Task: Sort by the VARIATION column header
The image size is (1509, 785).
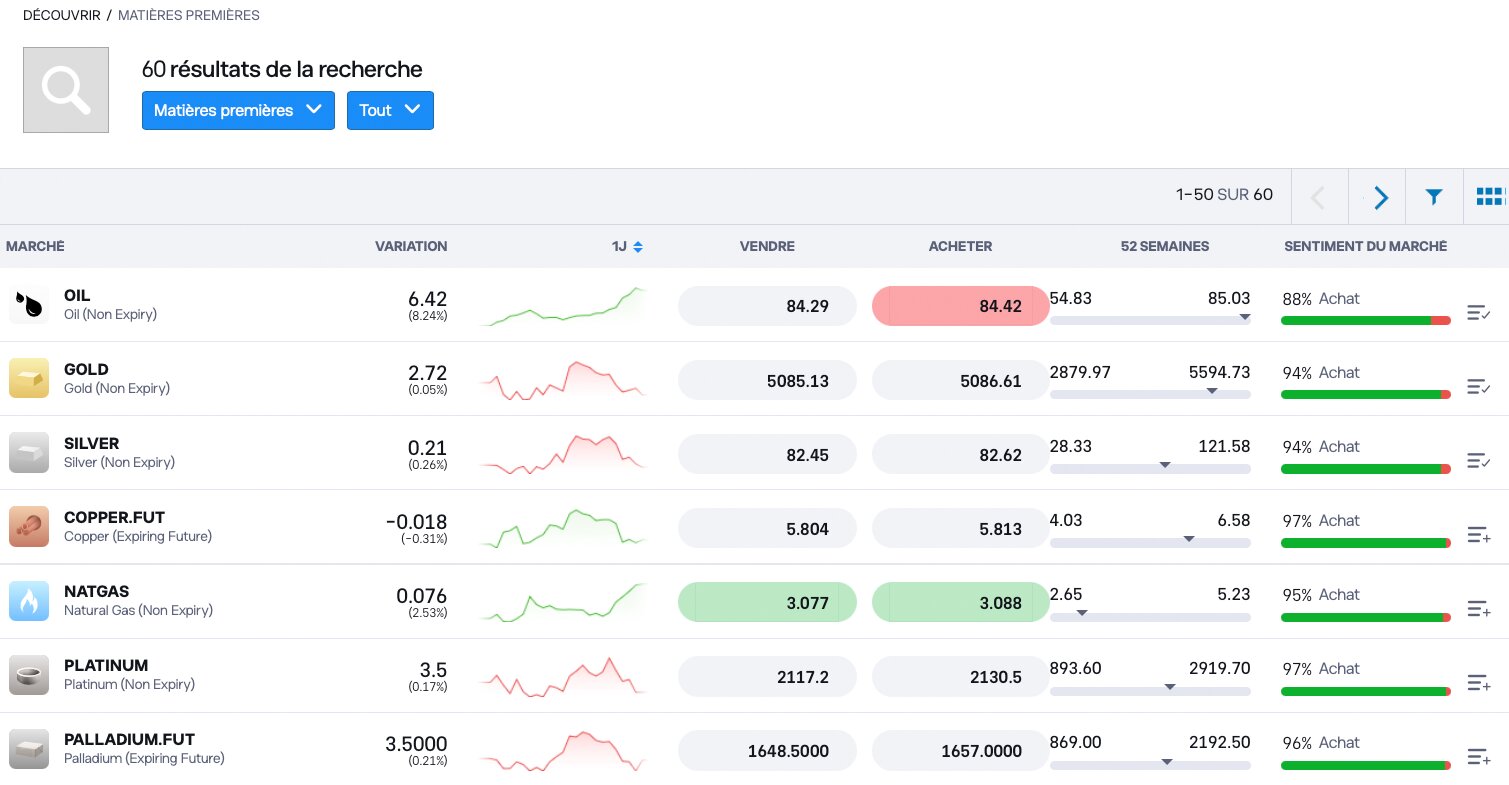Action: point(411,246)
